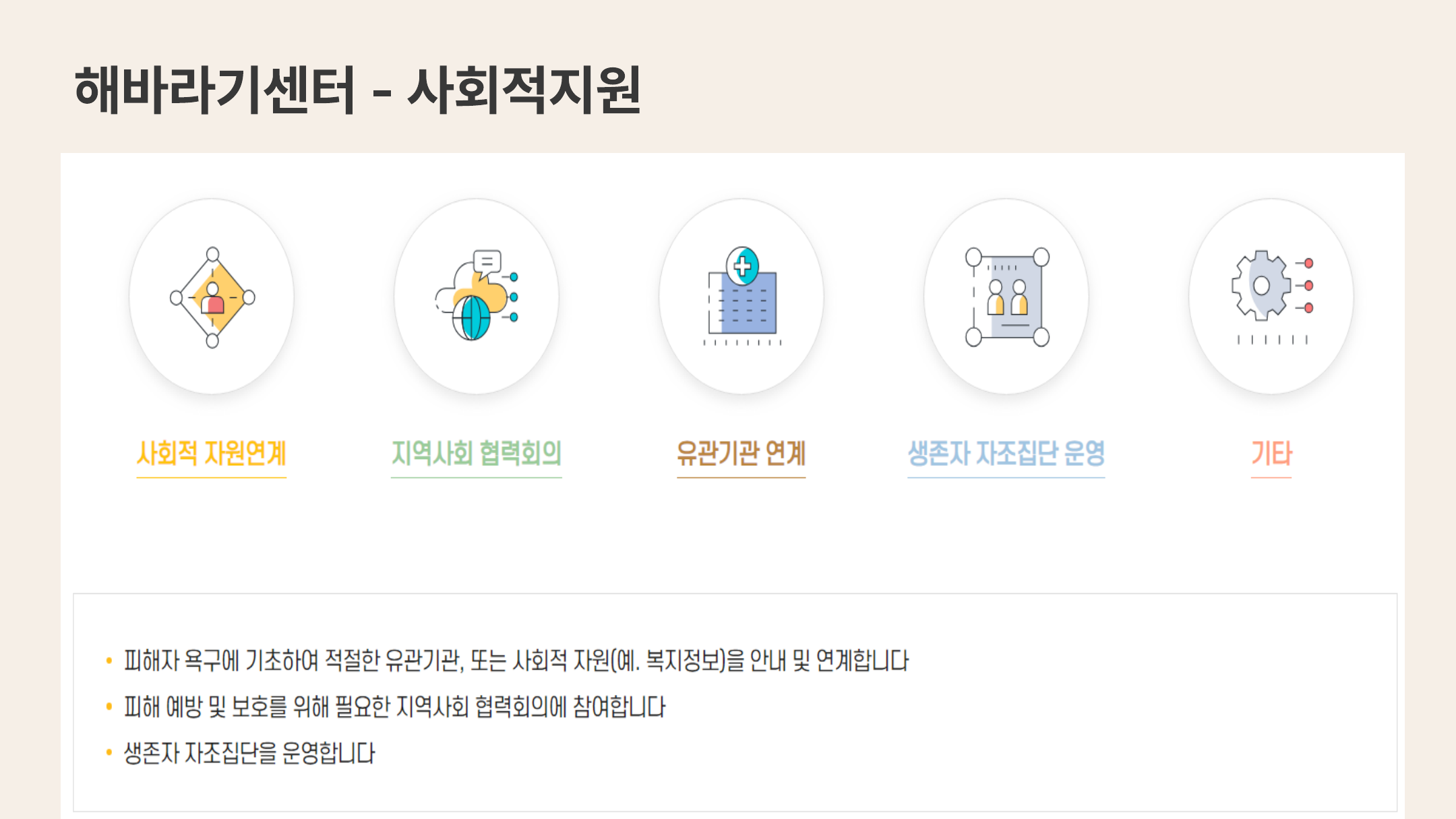The width and height of the screenshot is (1456, 819).
Task: Click the first bullet about 유관기관 안내
Action: 516,661
